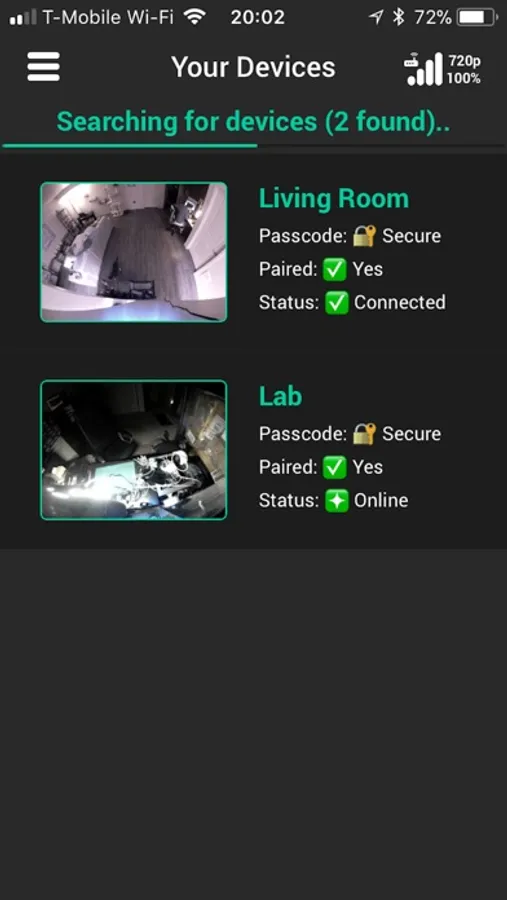Tap Lab status Online star icon

click(336, 501)
